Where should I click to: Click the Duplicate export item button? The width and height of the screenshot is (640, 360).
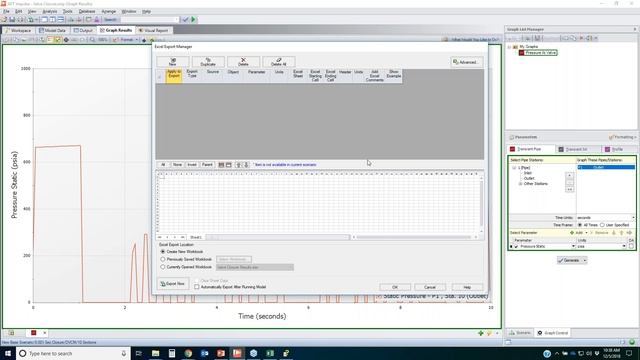(208, 62)
